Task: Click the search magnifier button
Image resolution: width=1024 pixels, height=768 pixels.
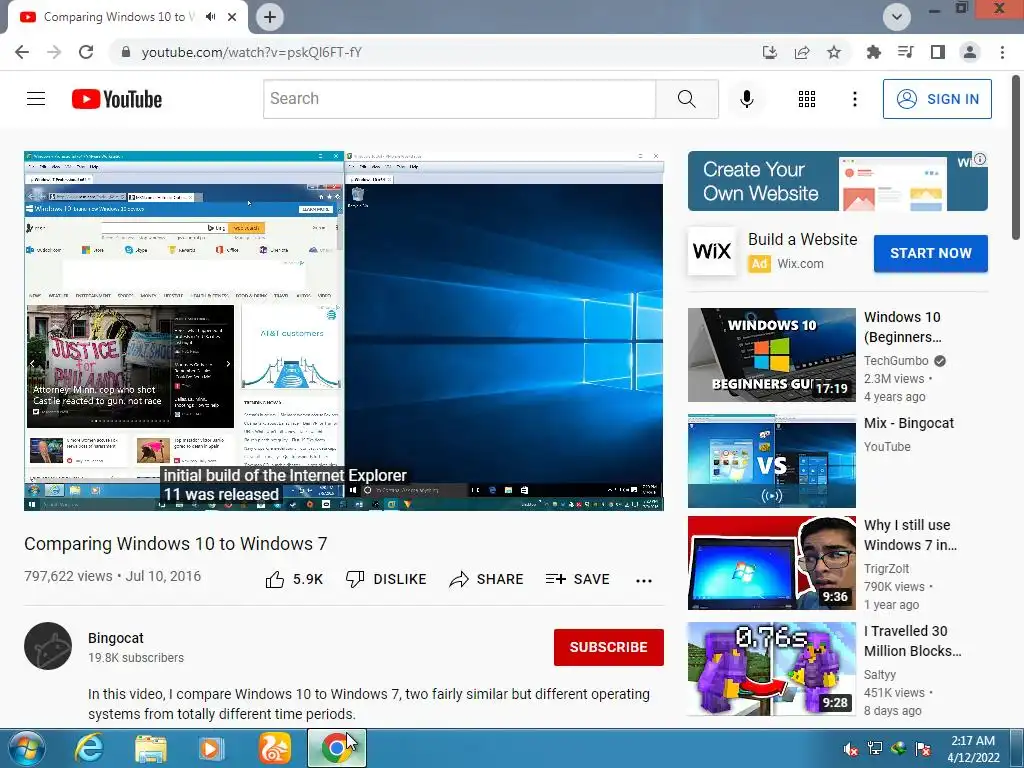Action: [686, 99]
